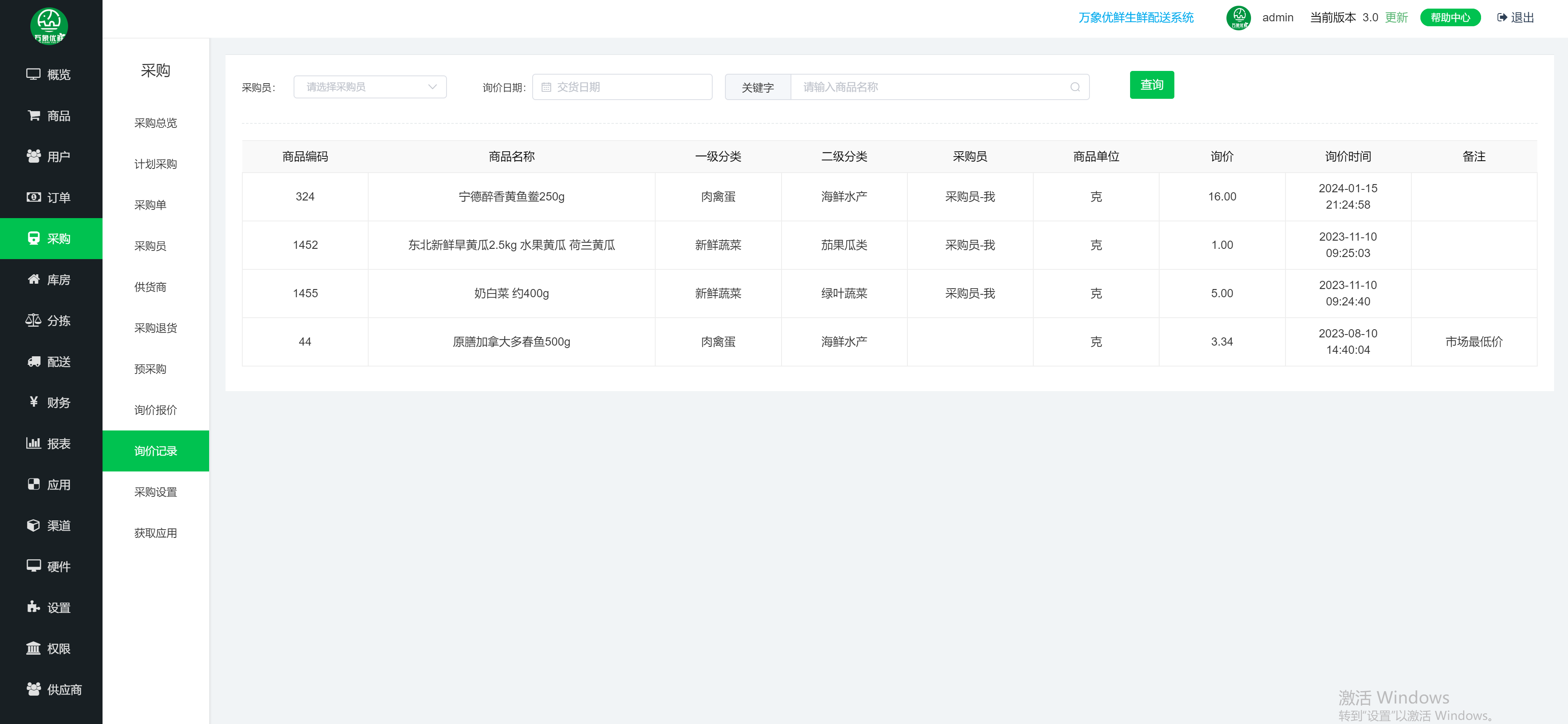1568x724 pixels.
Task: Click the yen icon for 财务
Action: (34, 401)
